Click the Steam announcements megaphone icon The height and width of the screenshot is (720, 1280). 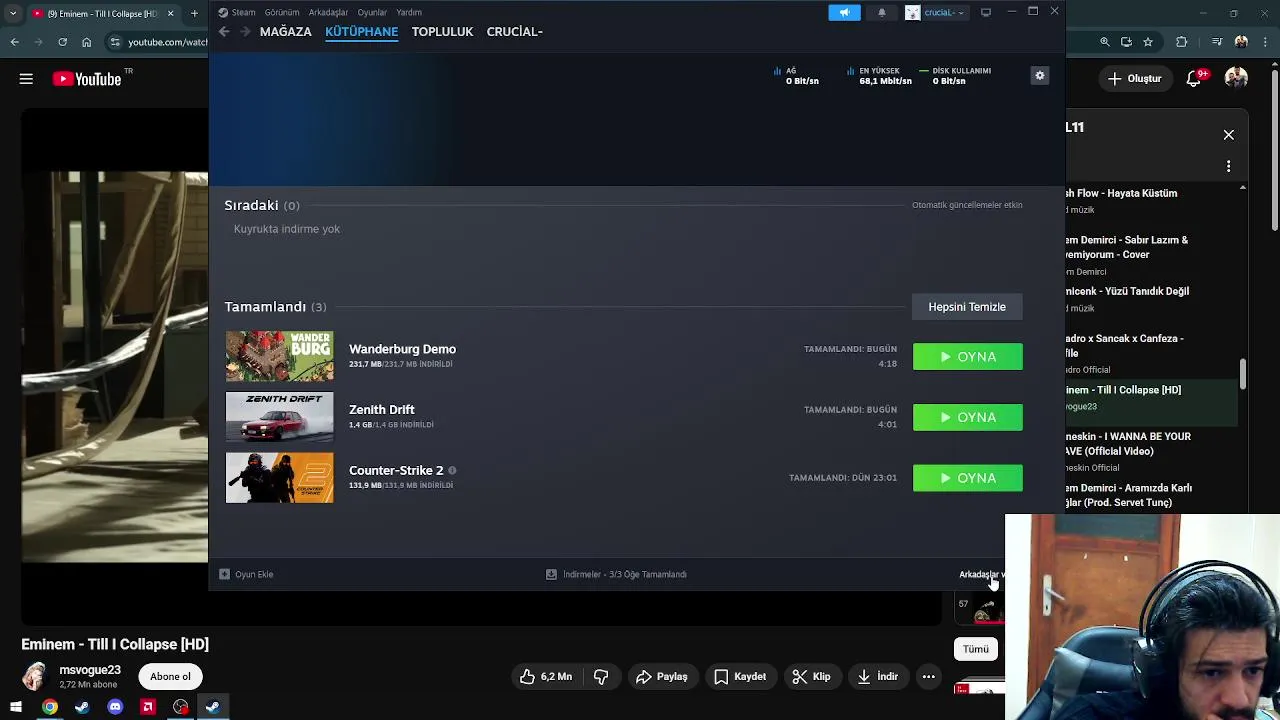[x=844, y=12]
